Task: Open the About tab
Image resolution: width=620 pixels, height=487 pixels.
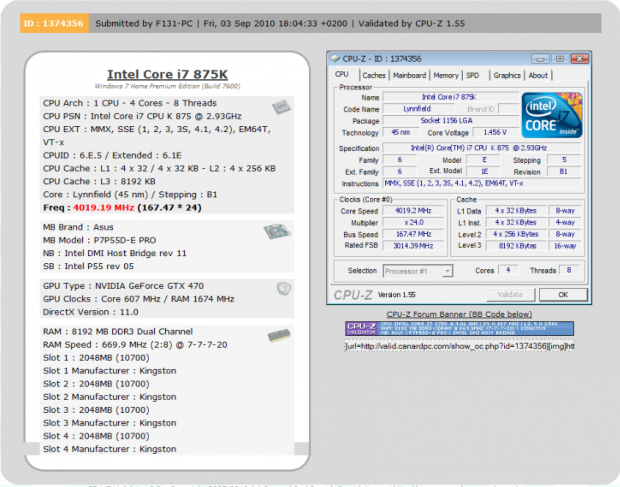Action: (538, 75)
